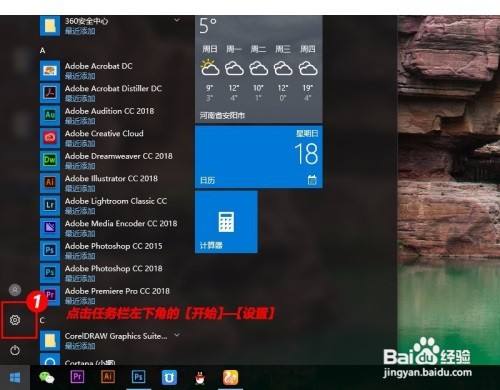Screen dimensions: 500x390
Task: Open the weather tile for 河南省安阳市
Action: [259, 68]
